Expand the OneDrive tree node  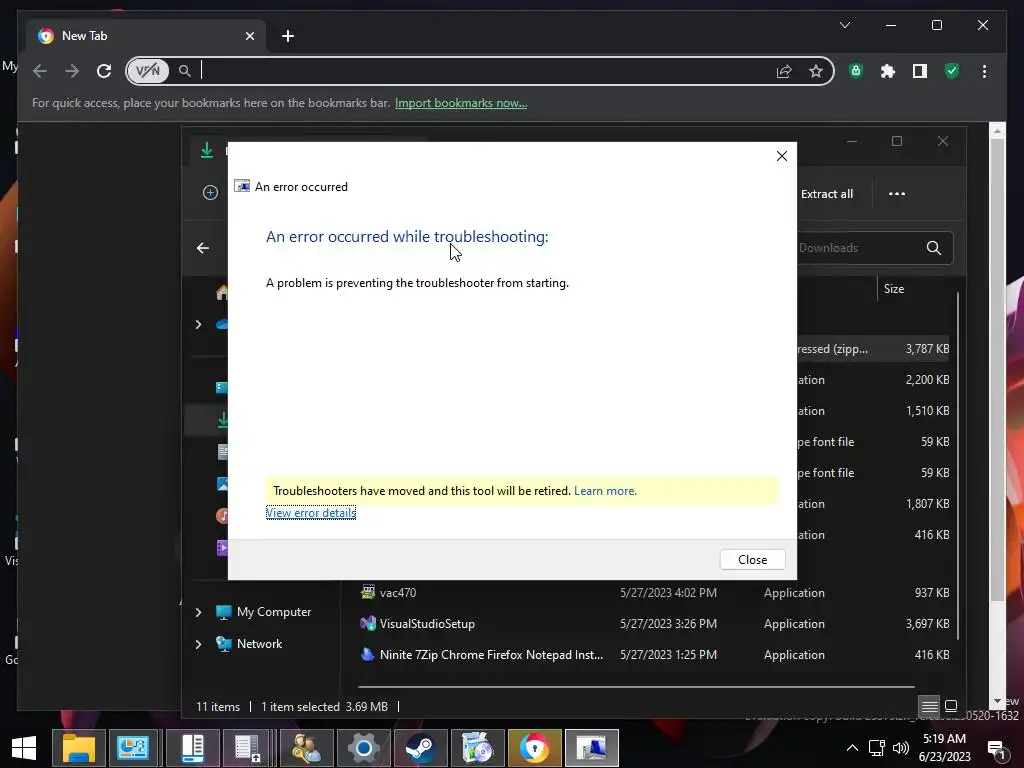[x=199, y=325]
